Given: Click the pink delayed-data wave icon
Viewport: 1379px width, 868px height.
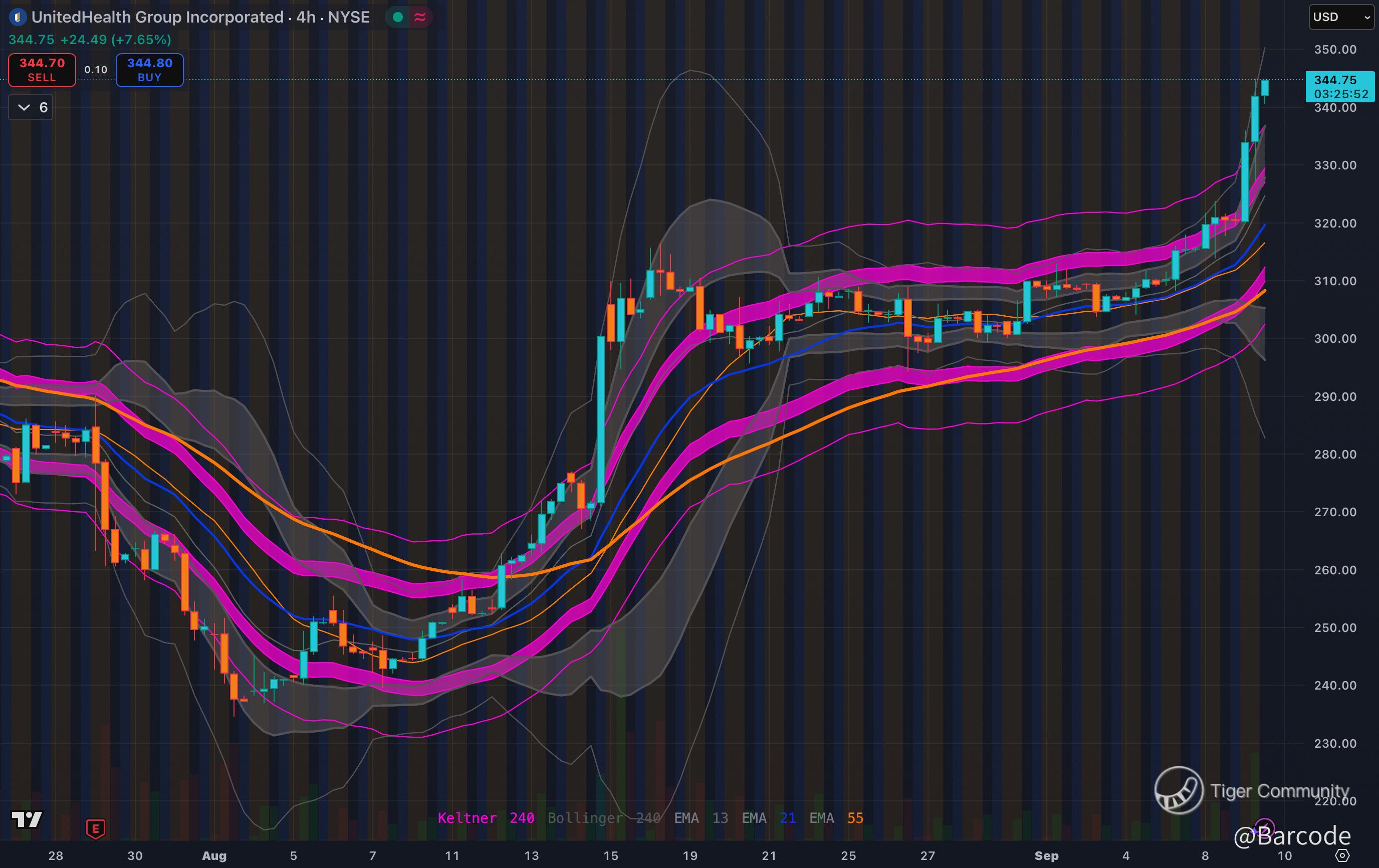Looking at the screenshot, I should coord(420,17).
